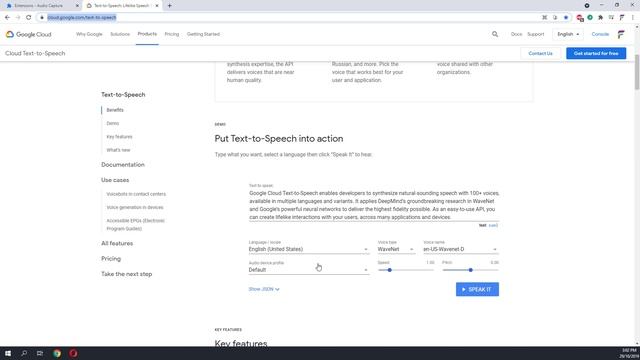Open the Console link

pyautogui.click(x=600, y=34)
